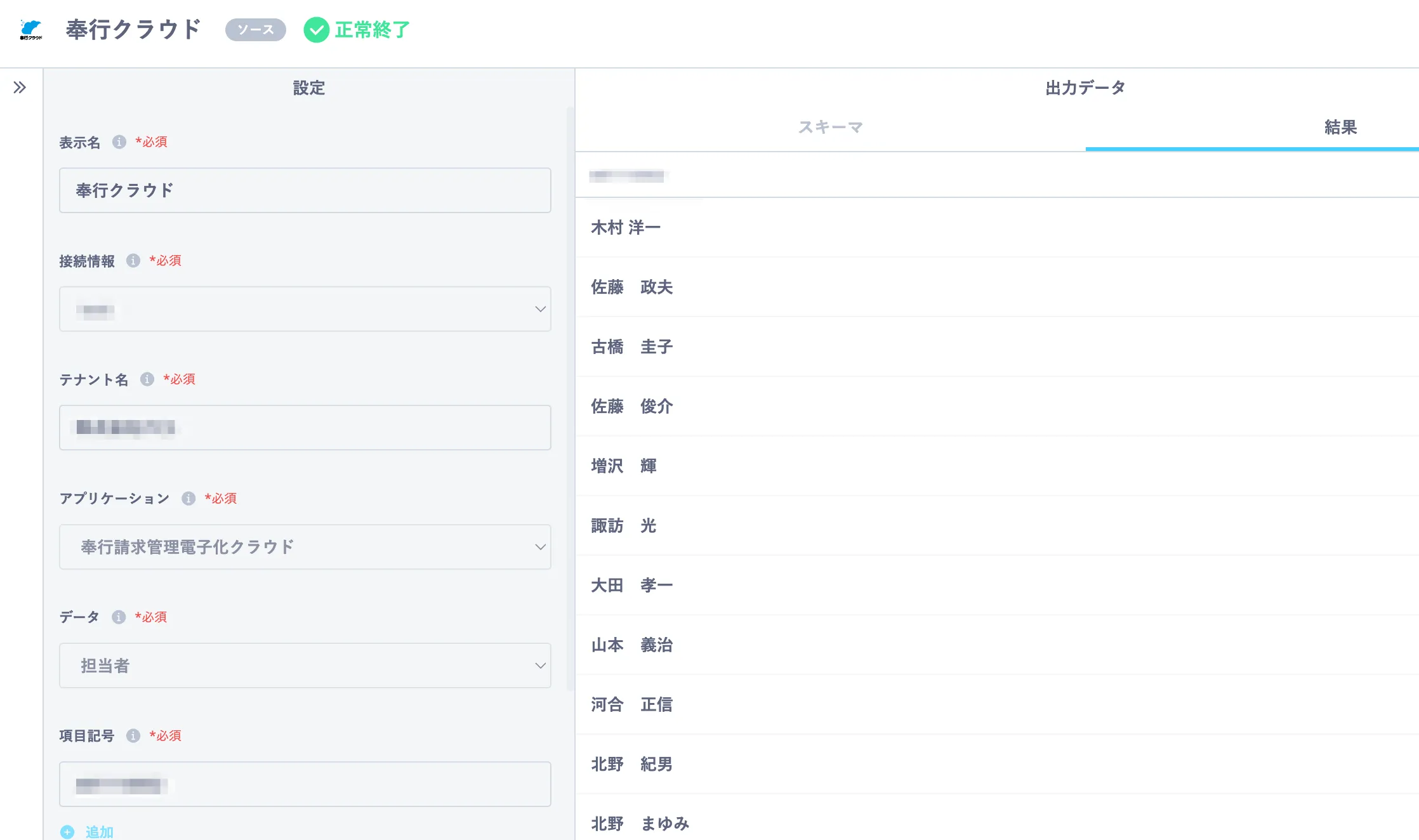The width and height of the screenshot is (1419, 840).
Task: Click the 追加 link
Action: click(x=100, y=832)
